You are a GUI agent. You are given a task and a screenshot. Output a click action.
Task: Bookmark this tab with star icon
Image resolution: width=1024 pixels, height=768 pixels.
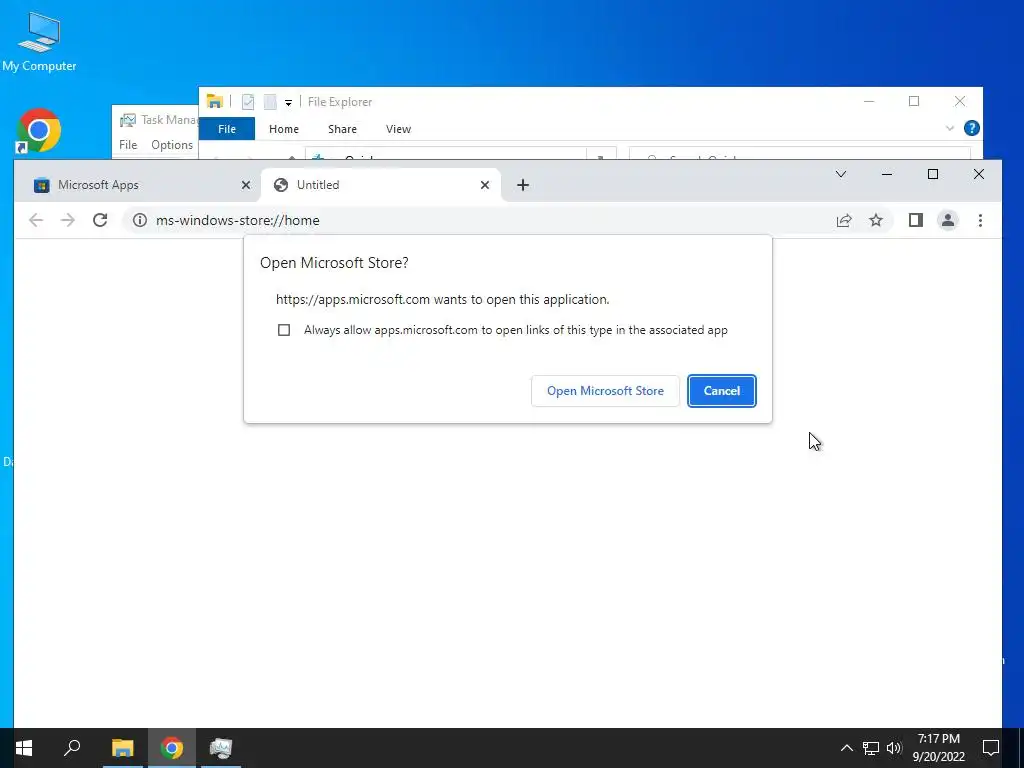click(x=876, y=220)
